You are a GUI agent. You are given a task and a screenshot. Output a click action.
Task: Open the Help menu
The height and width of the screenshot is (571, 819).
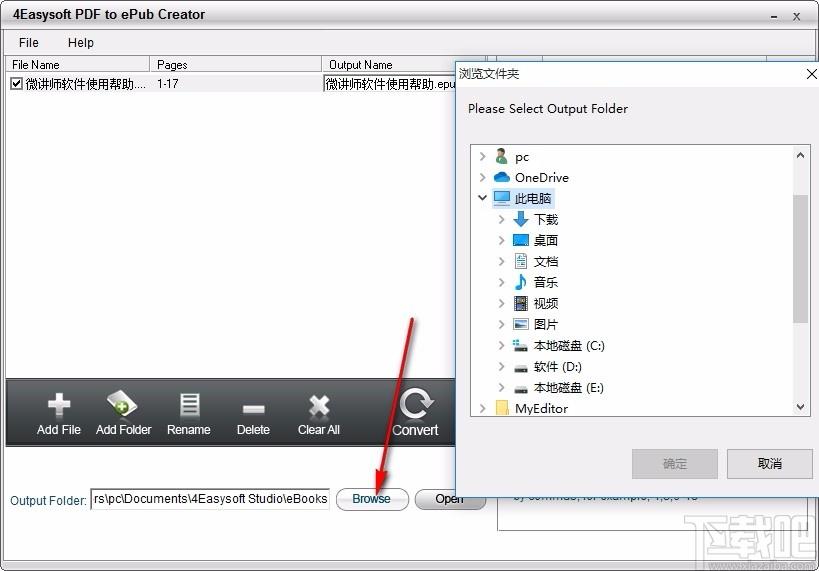81,42
